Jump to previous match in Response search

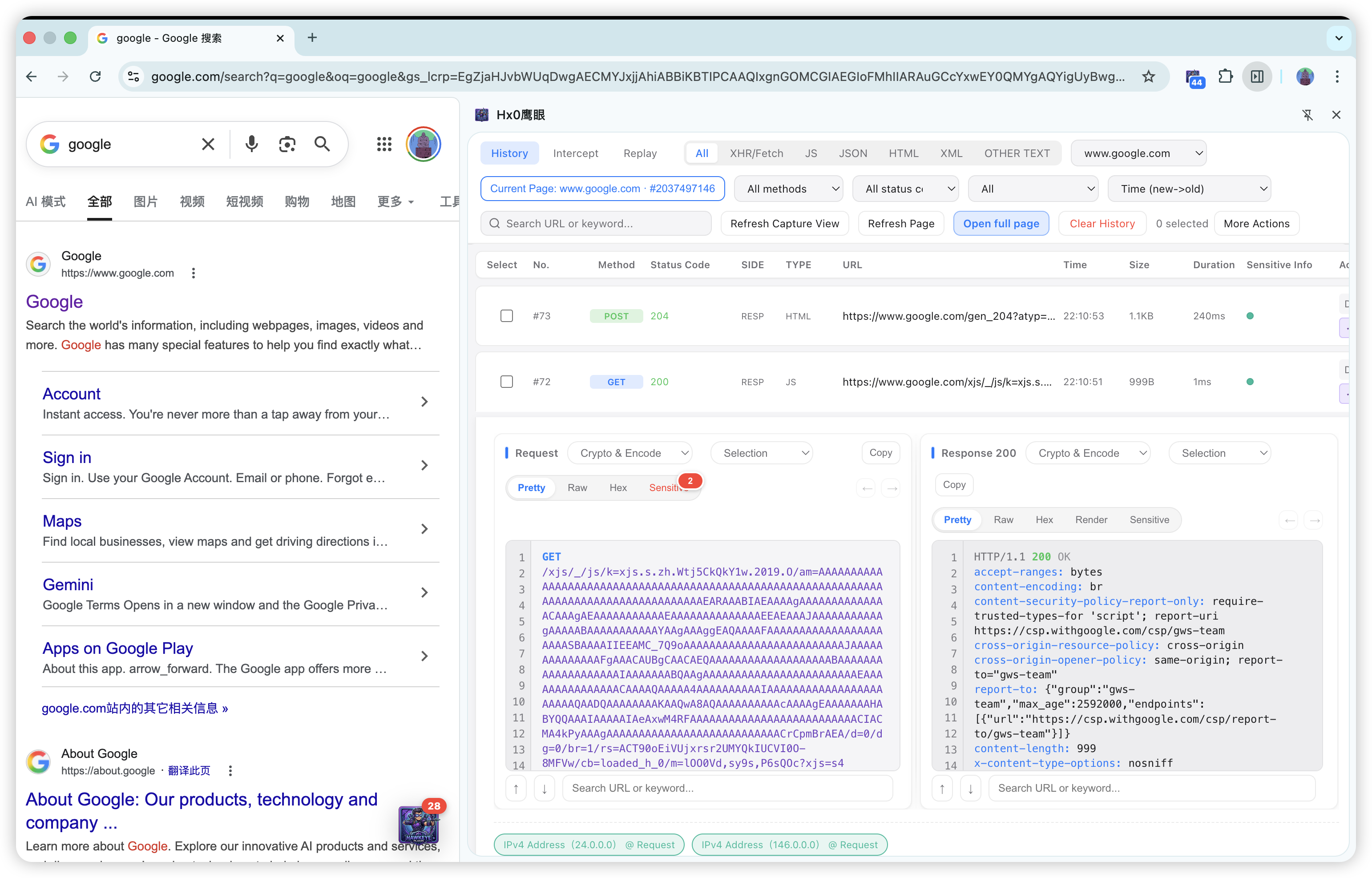pyautogui.click(x=942, y=789)
